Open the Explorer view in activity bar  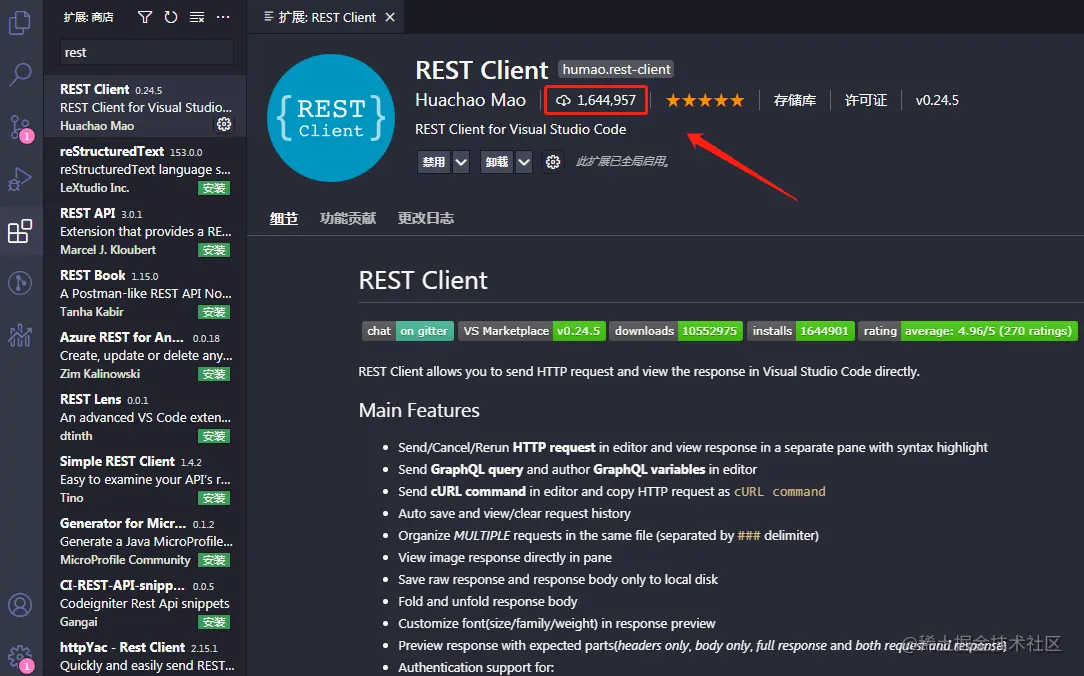20,22
